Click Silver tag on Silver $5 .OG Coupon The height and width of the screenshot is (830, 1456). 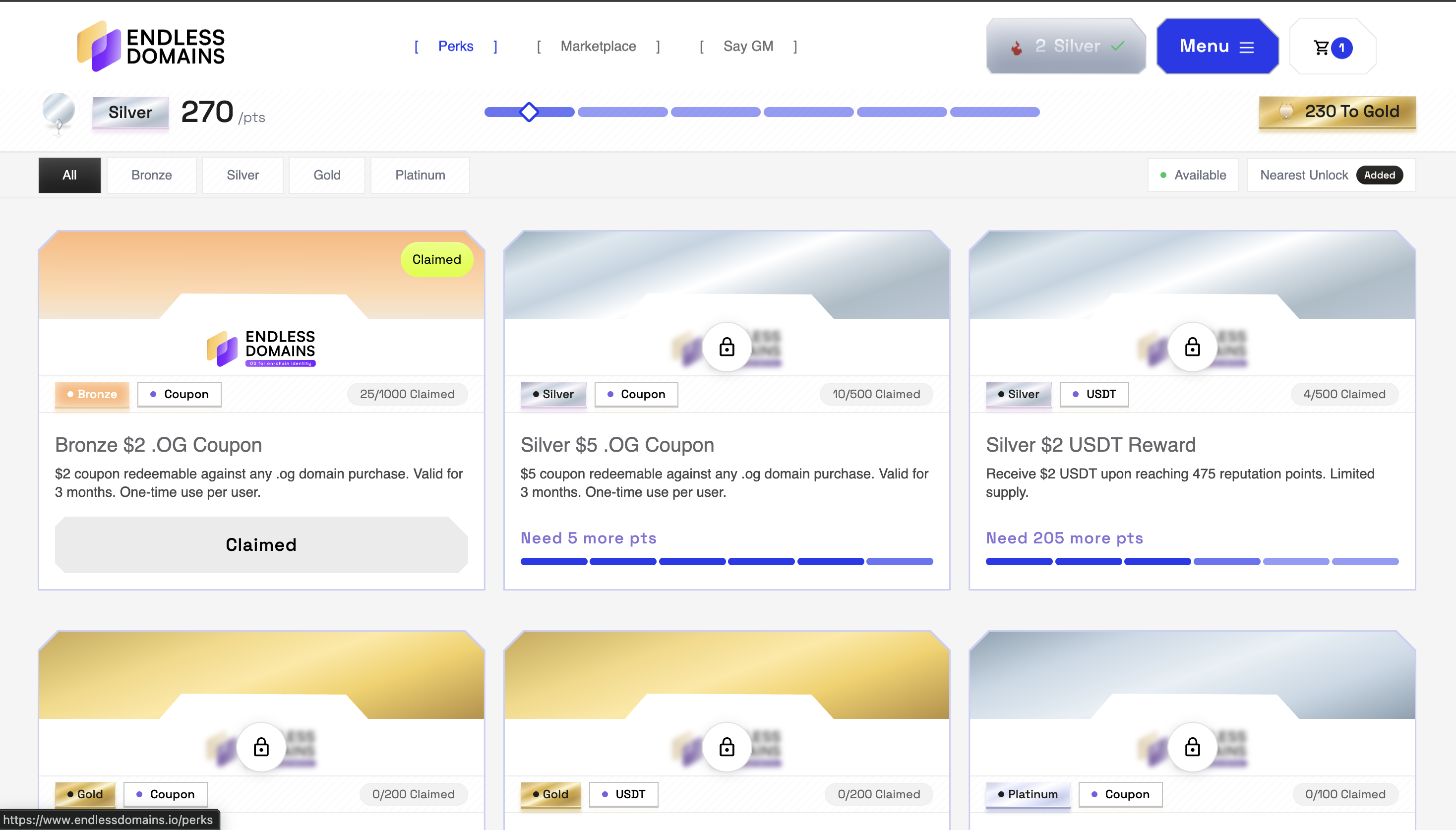point(553,395)
